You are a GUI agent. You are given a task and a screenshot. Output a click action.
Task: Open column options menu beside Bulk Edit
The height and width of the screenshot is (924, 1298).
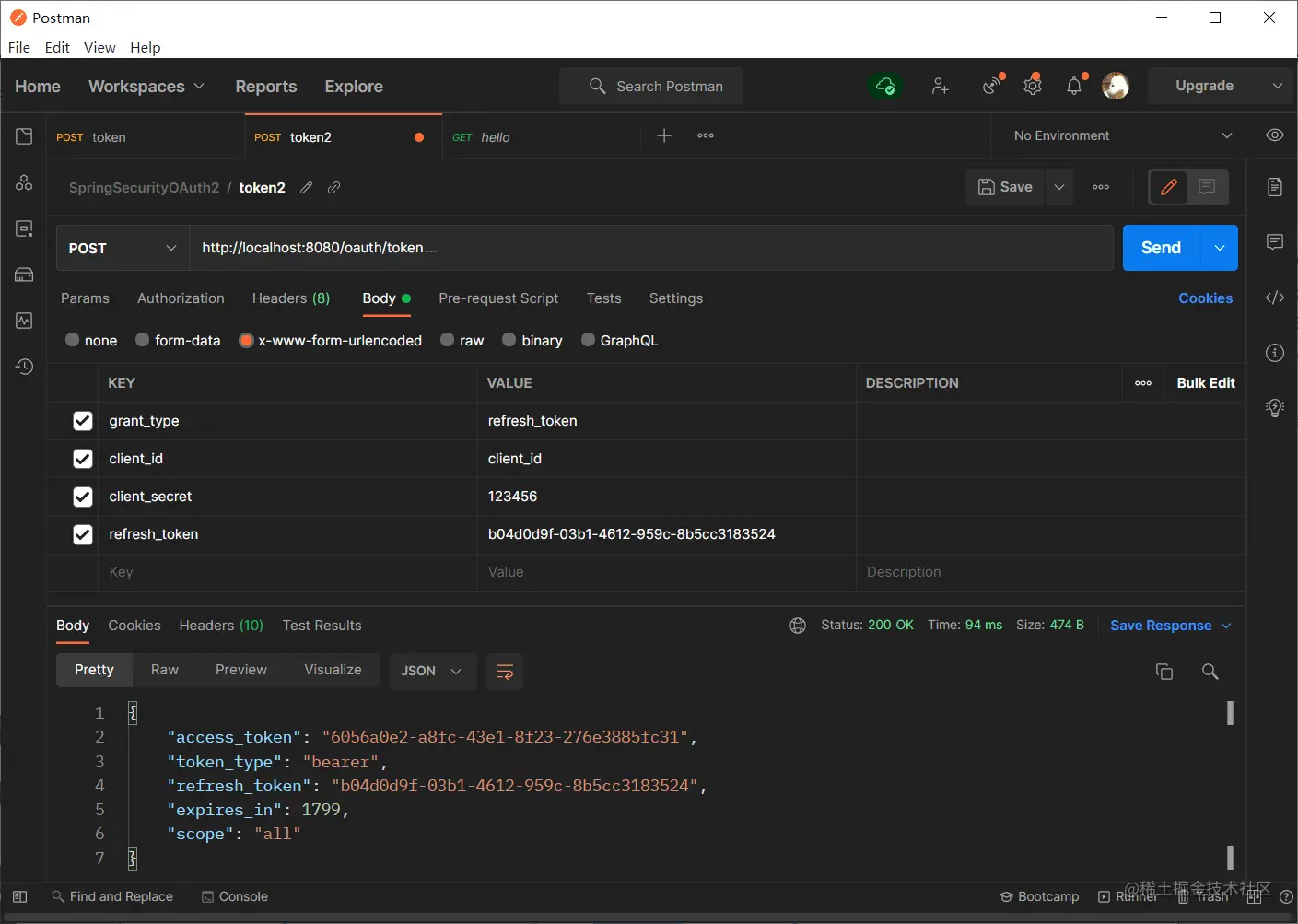click(1143, 383)
